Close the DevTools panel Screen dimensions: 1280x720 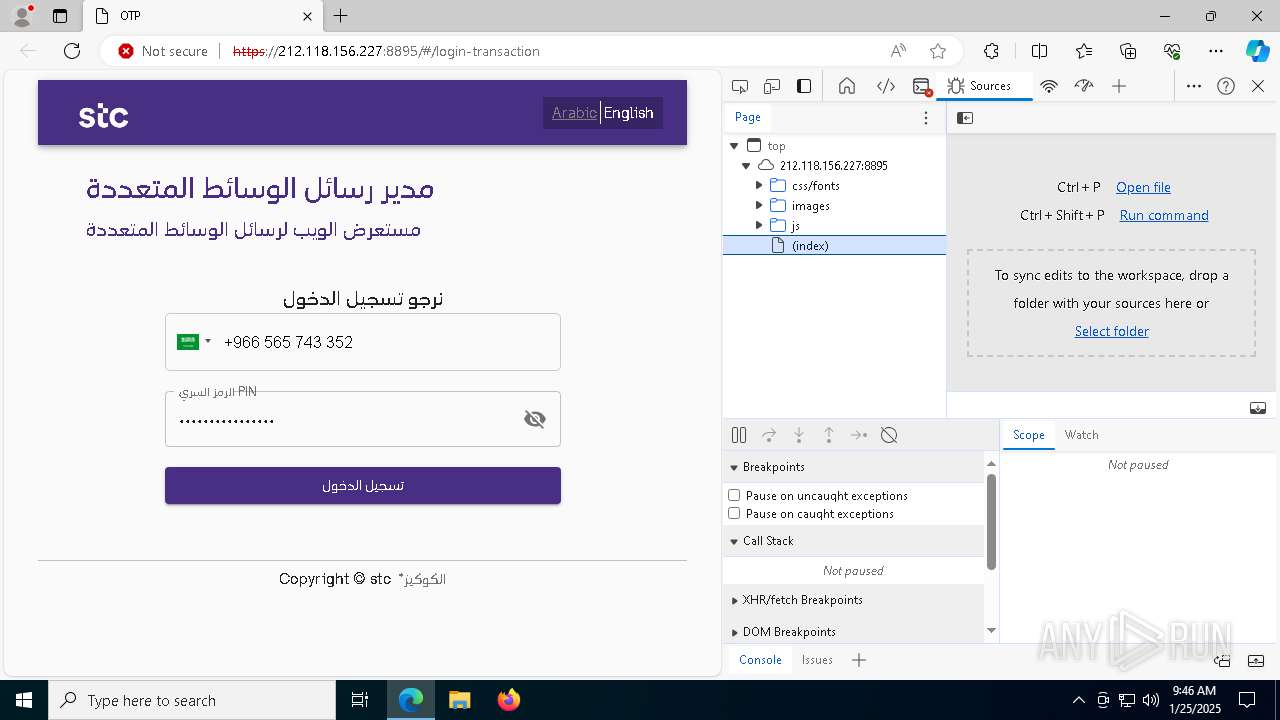pyautogui.click(x=1258, y=86)
